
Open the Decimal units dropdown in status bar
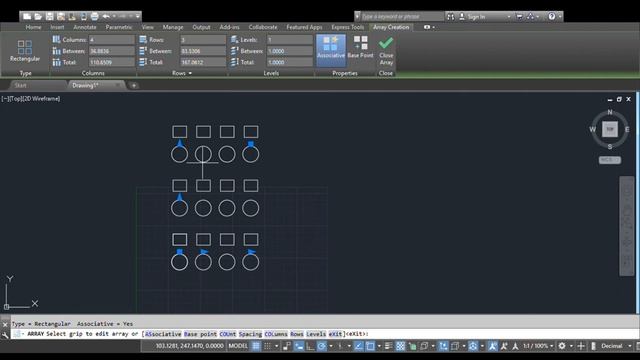point(615,346)
